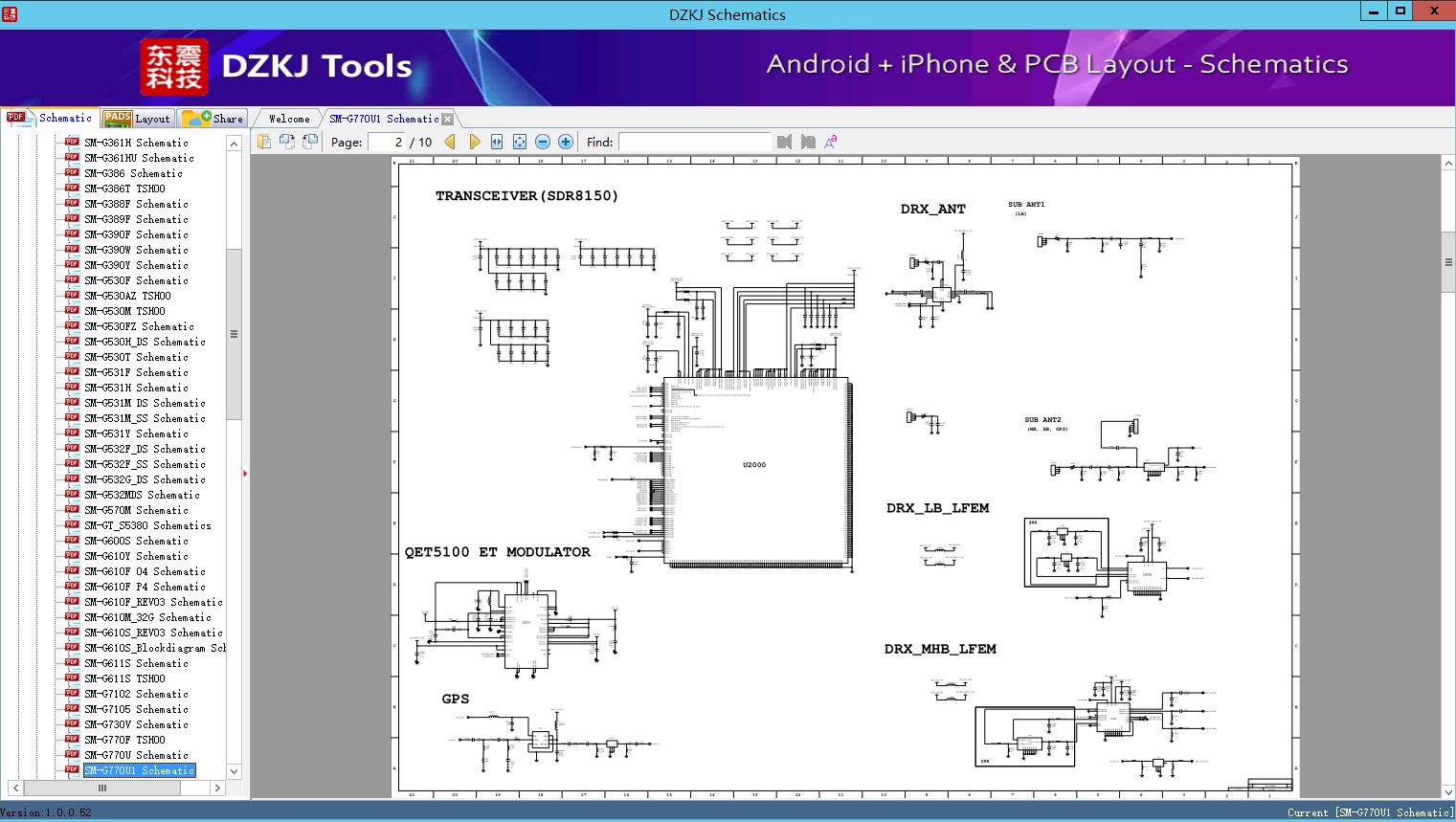
Task: Click the PDF icon beside SM-G770U1 Schematic
Action: (x=72, y=770)
